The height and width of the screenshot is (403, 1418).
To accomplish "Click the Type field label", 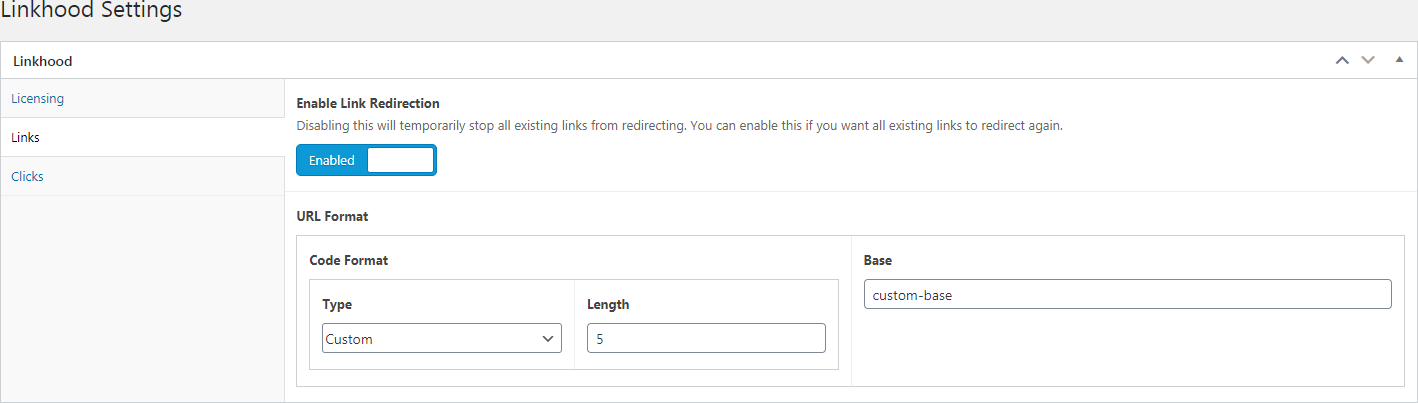I will (337, 304).
